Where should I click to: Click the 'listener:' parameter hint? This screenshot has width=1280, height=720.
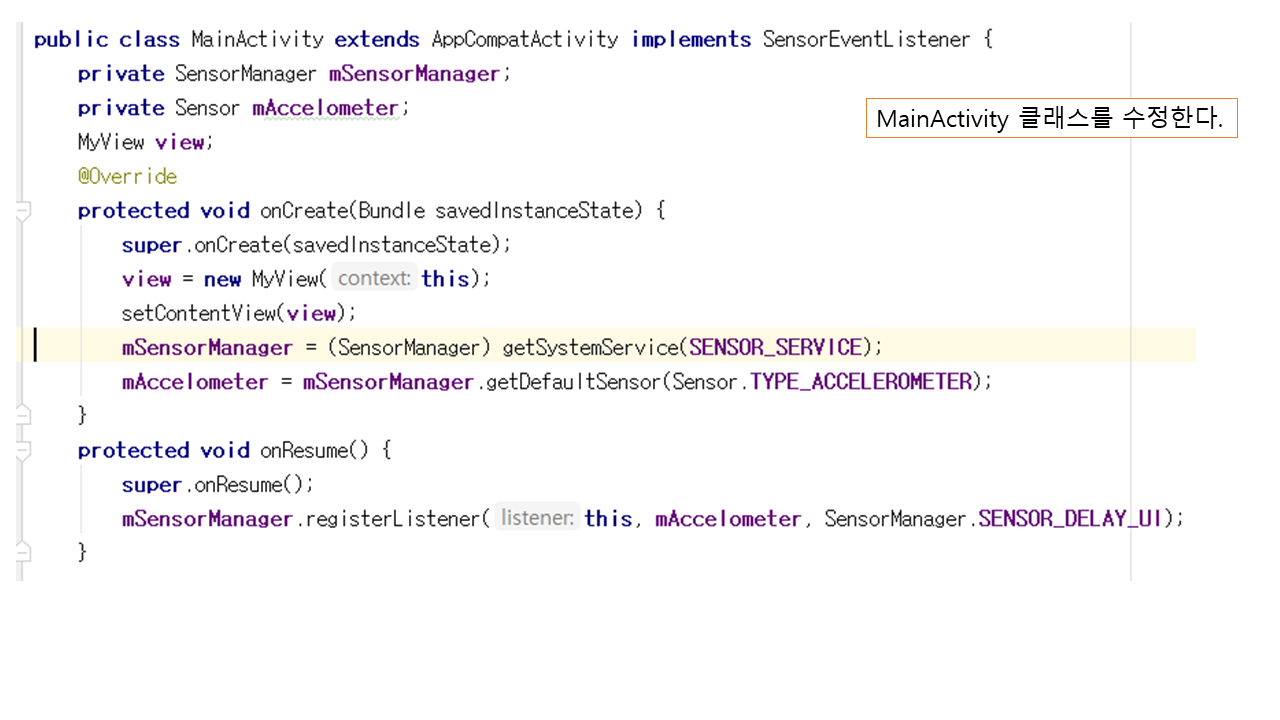[537, 518]
